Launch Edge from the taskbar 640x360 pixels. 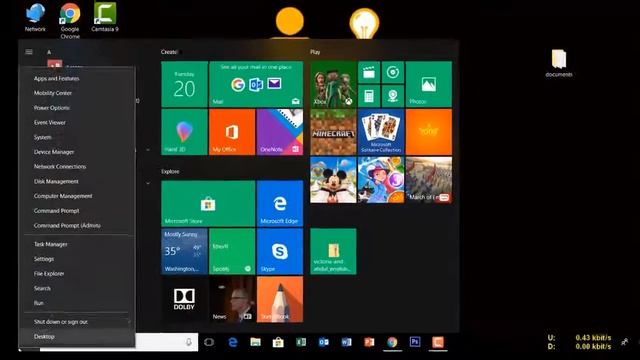pos(233,342)
